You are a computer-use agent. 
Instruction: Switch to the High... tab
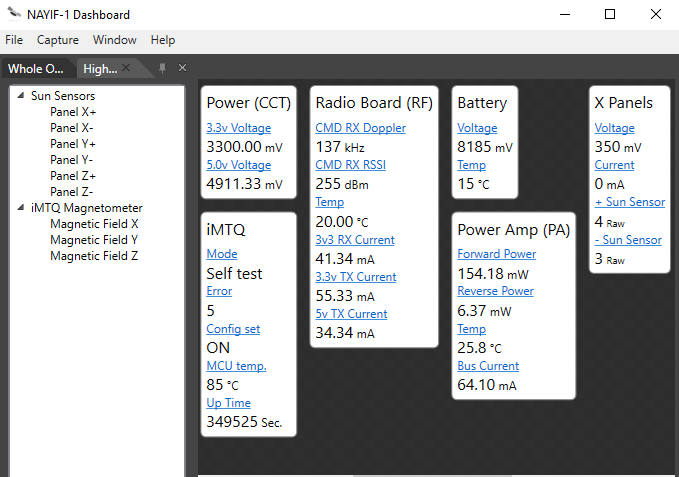click(100, 69)
